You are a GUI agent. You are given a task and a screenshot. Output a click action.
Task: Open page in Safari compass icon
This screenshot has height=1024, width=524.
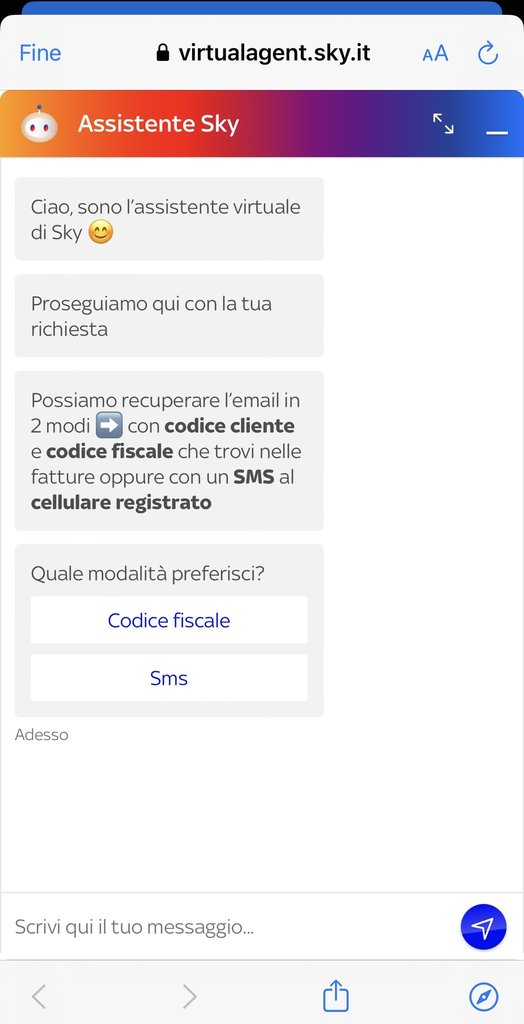484,997
